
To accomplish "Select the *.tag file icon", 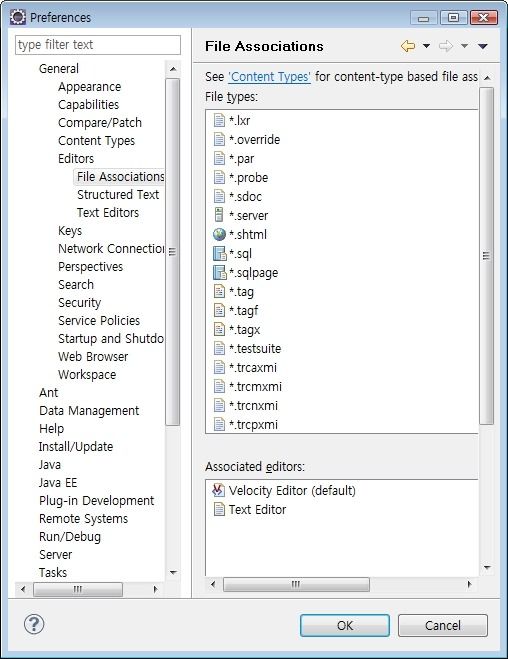I will [219, 291].
